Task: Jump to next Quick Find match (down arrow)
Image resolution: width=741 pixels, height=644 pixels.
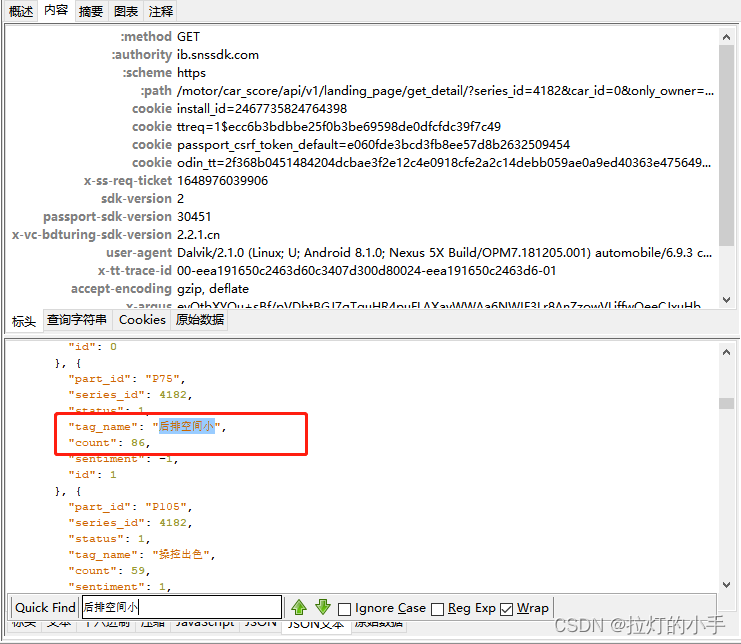Action: [323, 607]
